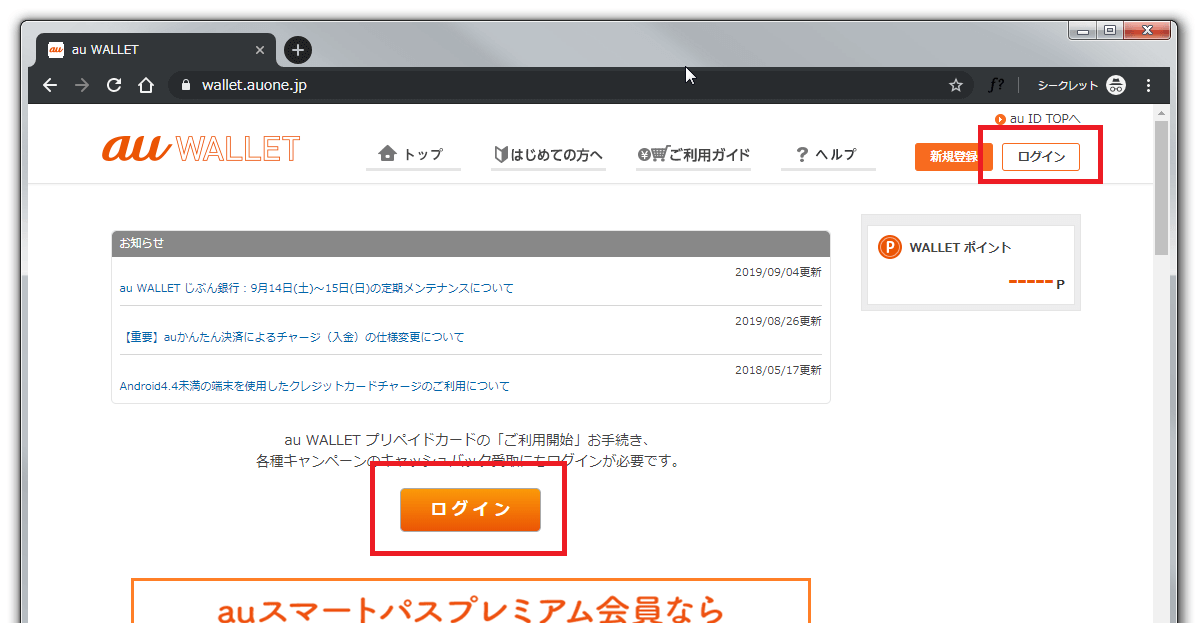The image size is (1198, 623).
Task: Click the header ログイン button
Action: pos(1040,157)
